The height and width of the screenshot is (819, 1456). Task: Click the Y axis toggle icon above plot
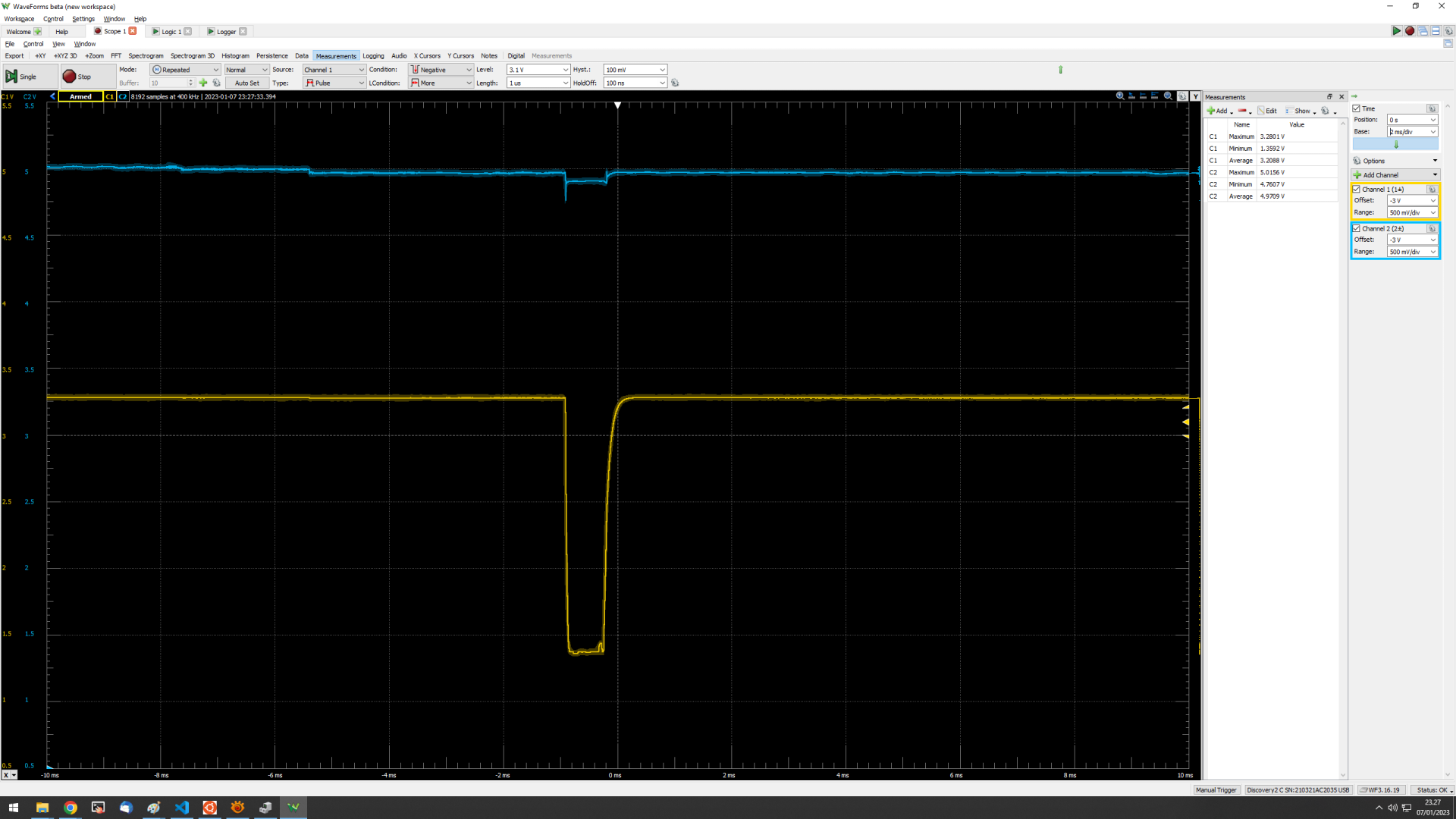click(1195, 96)
